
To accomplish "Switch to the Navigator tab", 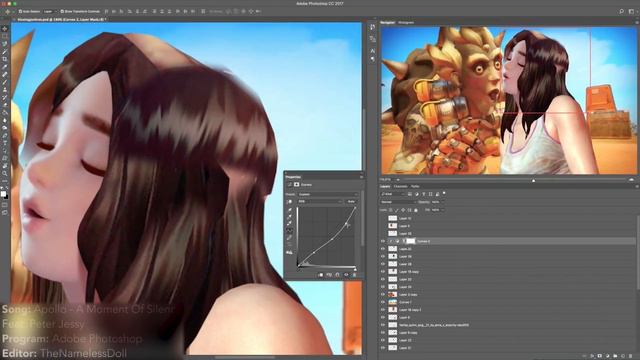I will click(388, 23).
